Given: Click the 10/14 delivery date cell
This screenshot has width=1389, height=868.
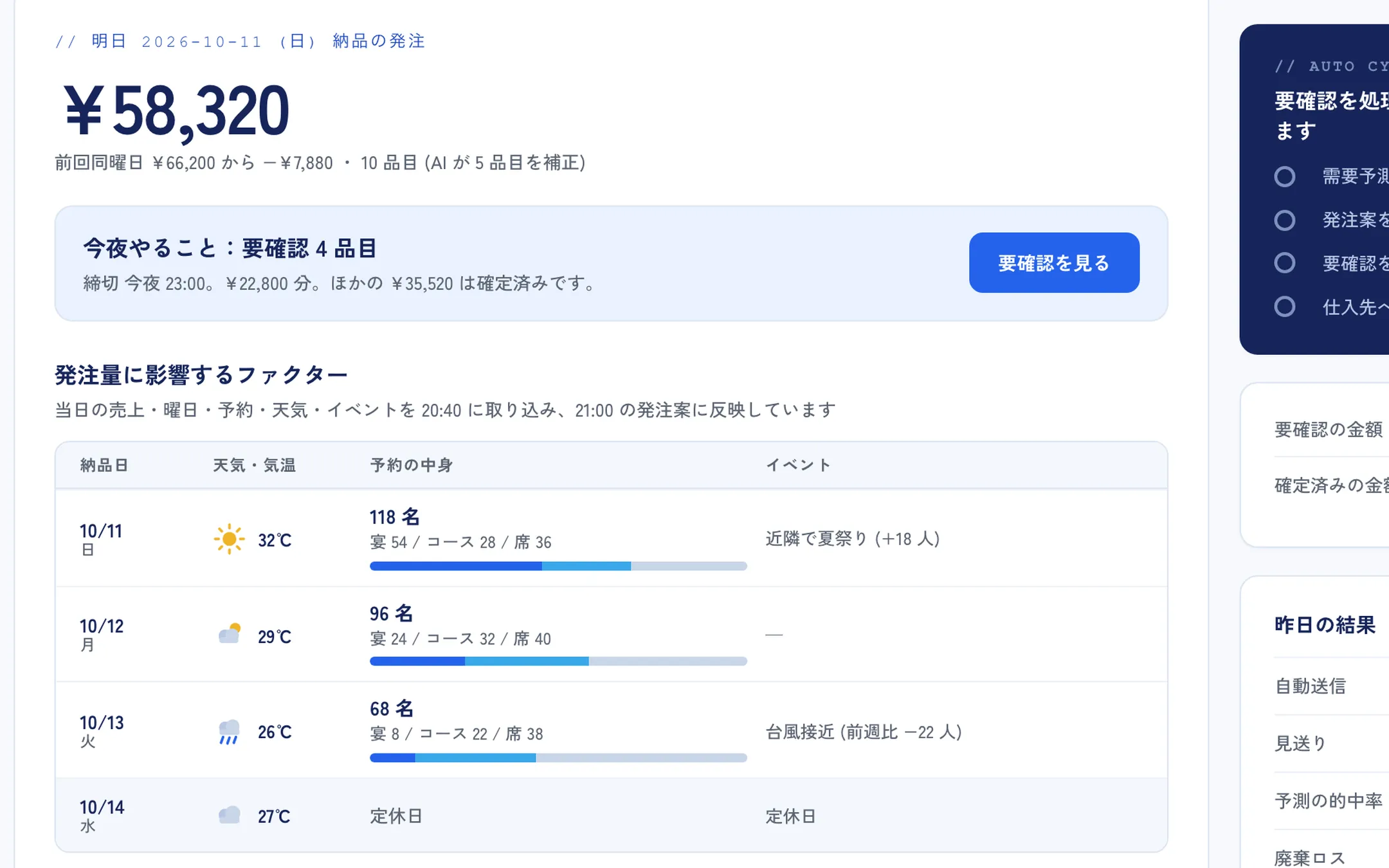Looking at the screenshot, I should (102, 815).
